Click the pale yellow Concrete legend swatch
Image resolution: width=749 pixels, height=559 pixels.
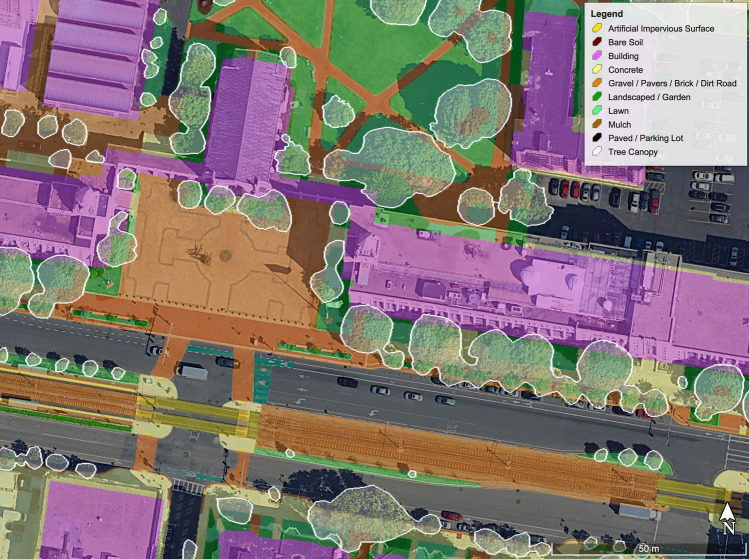click(x=597, y=70)
